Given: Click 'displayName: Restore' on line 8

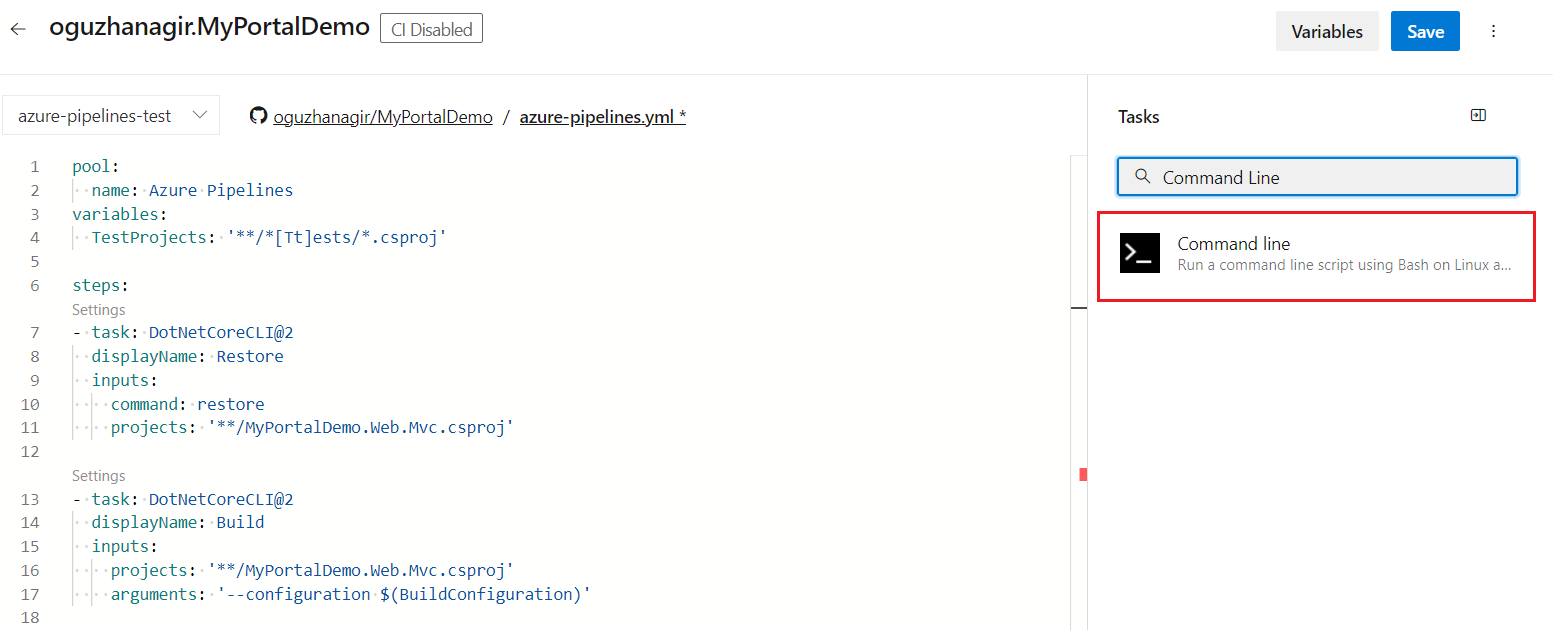Looking at the screenshot, I should pos(187,356).
